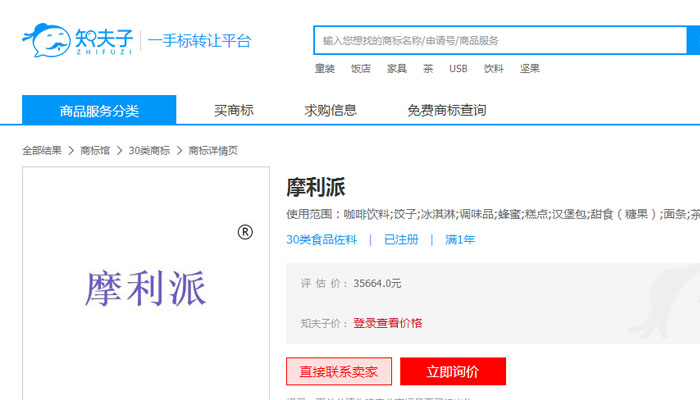Select the 饮料 hot search keyword
This screenshot has width=700, height=400.
493,69
